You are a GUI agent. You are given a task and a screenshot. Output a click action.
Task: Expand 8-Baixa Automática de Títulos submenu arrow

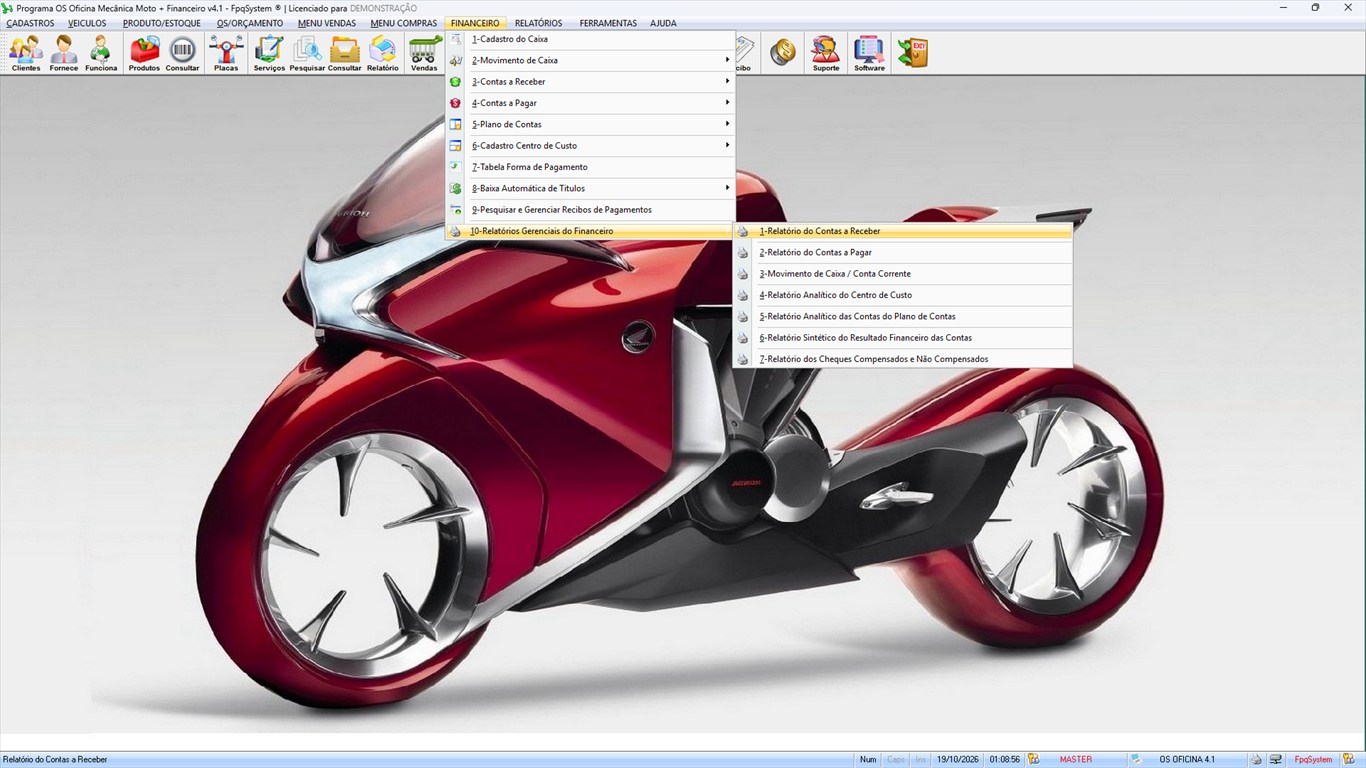(x=727, y=188)
